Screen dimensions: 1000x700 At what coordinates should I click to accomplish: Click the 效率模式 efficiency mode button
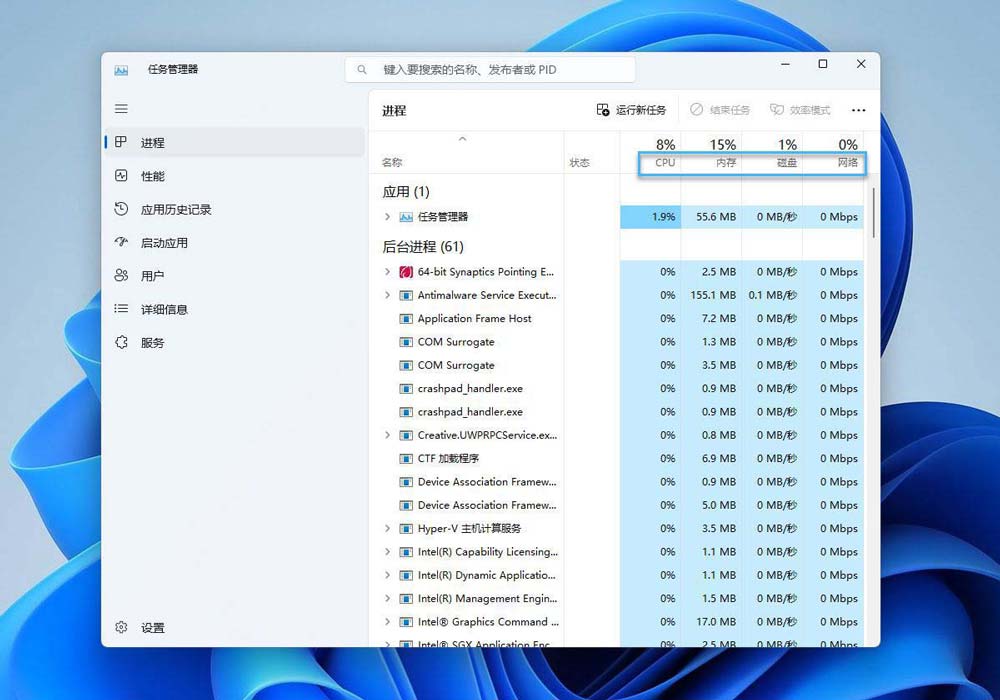[800, 110]
